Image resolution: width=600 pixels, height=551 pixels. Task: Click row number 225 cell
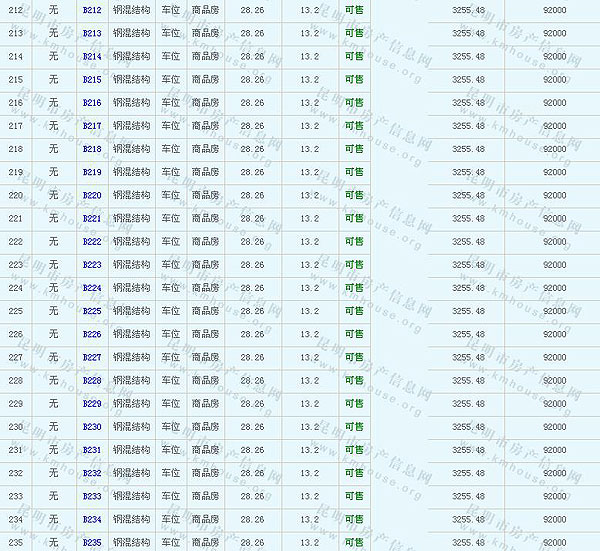point(15,311)
